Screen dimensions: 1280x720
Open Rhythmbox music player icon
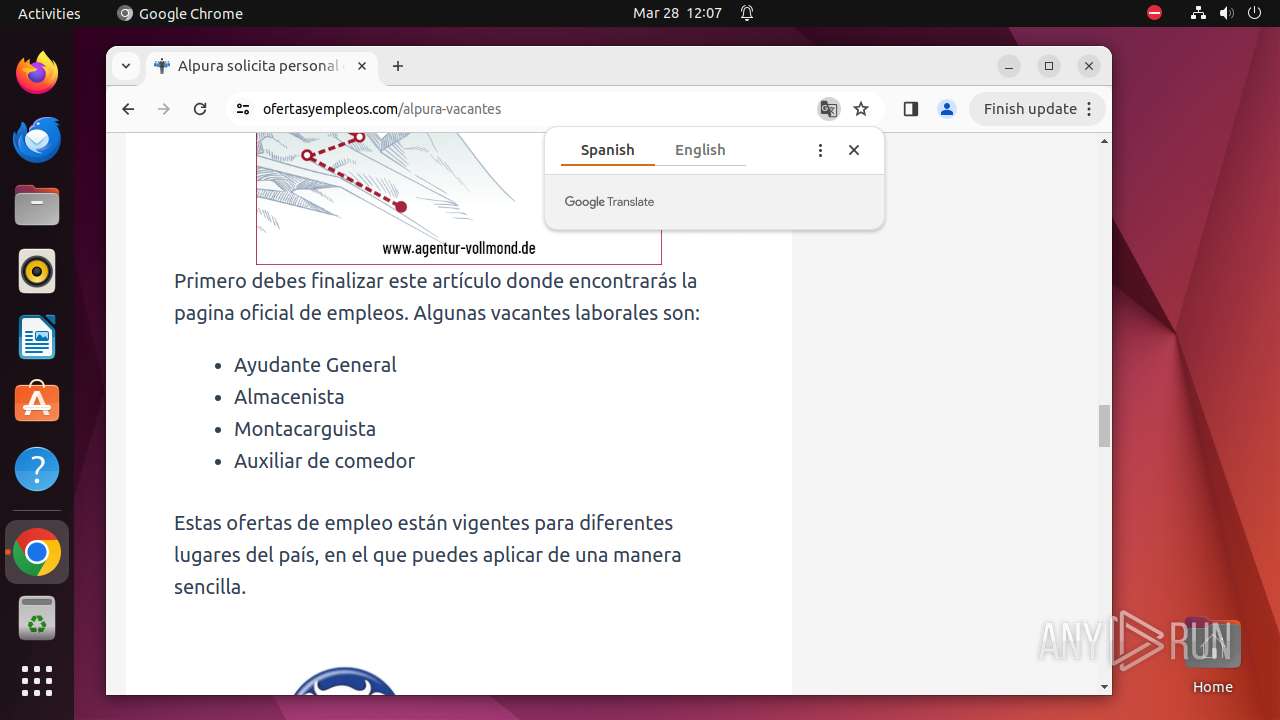coord(37,271)
